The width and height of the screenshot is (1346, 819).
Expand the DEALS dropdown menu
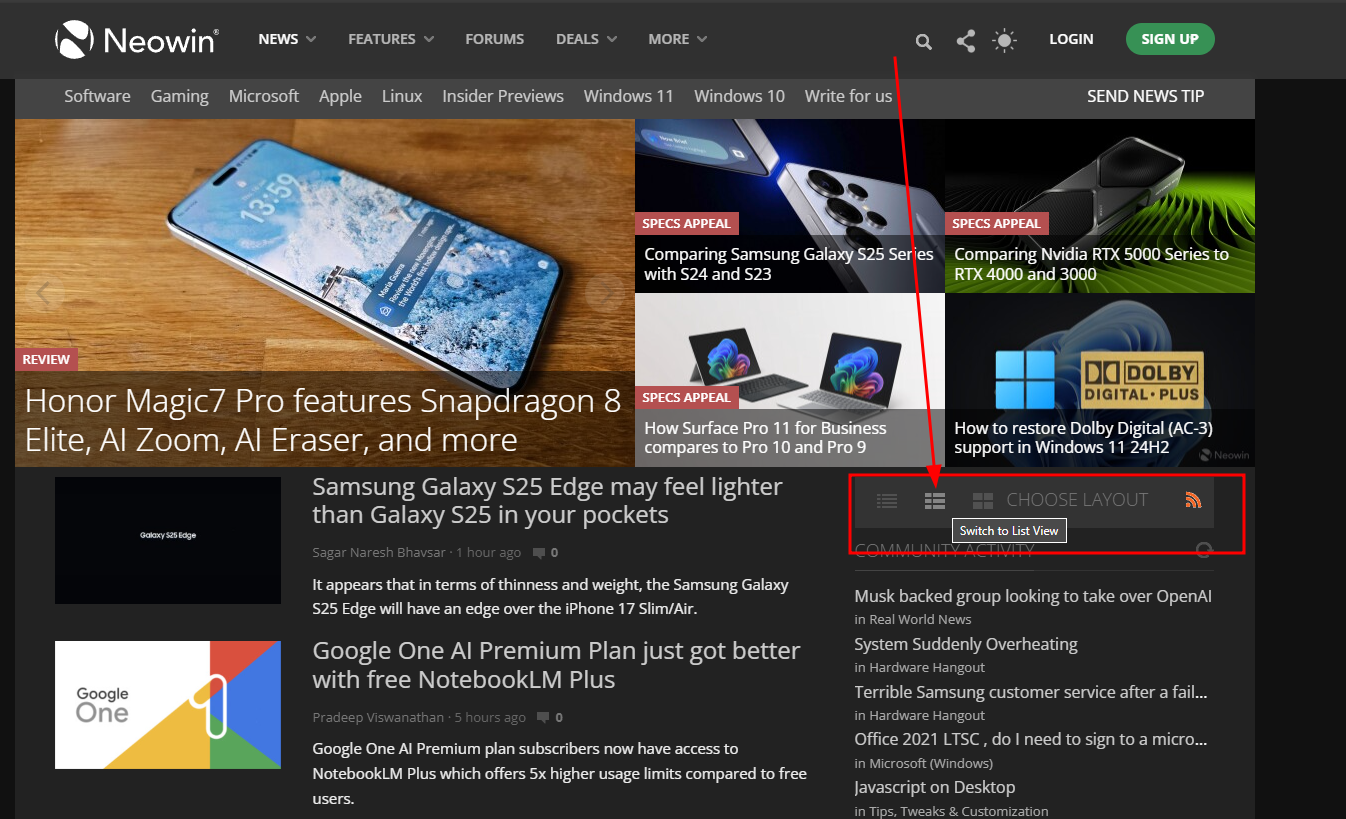586,39
